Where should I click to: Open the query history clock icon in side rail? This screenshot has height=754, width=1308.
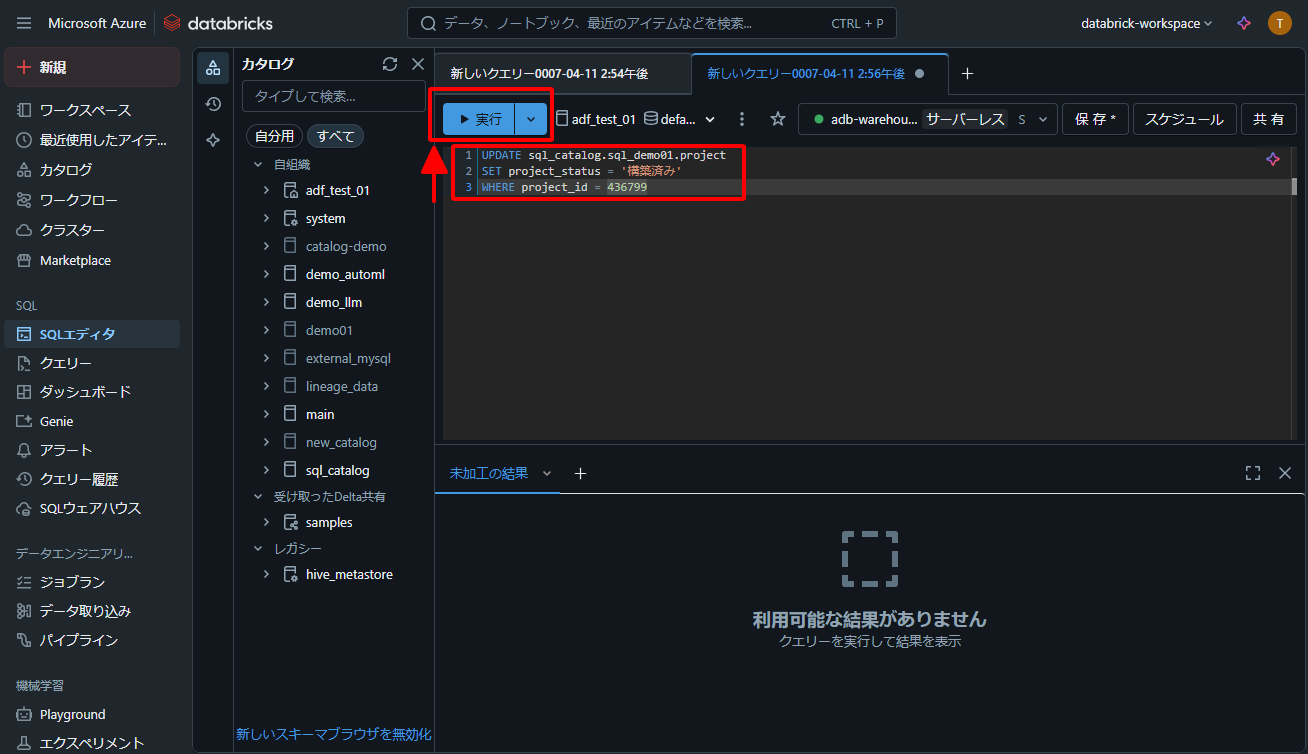click(213, 104)
